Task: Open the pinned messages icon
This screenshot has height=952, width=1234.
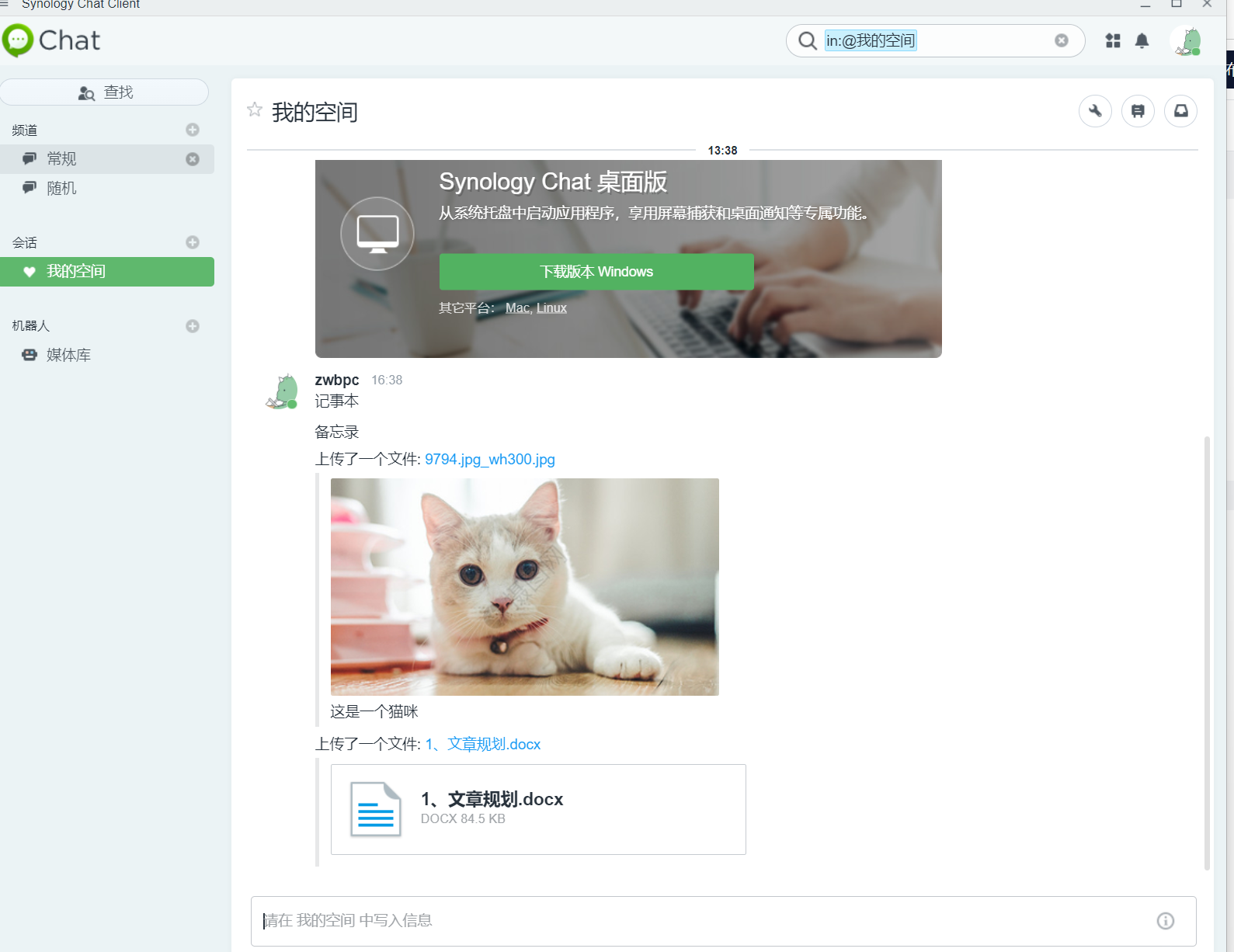Action: click(1138, 111)
